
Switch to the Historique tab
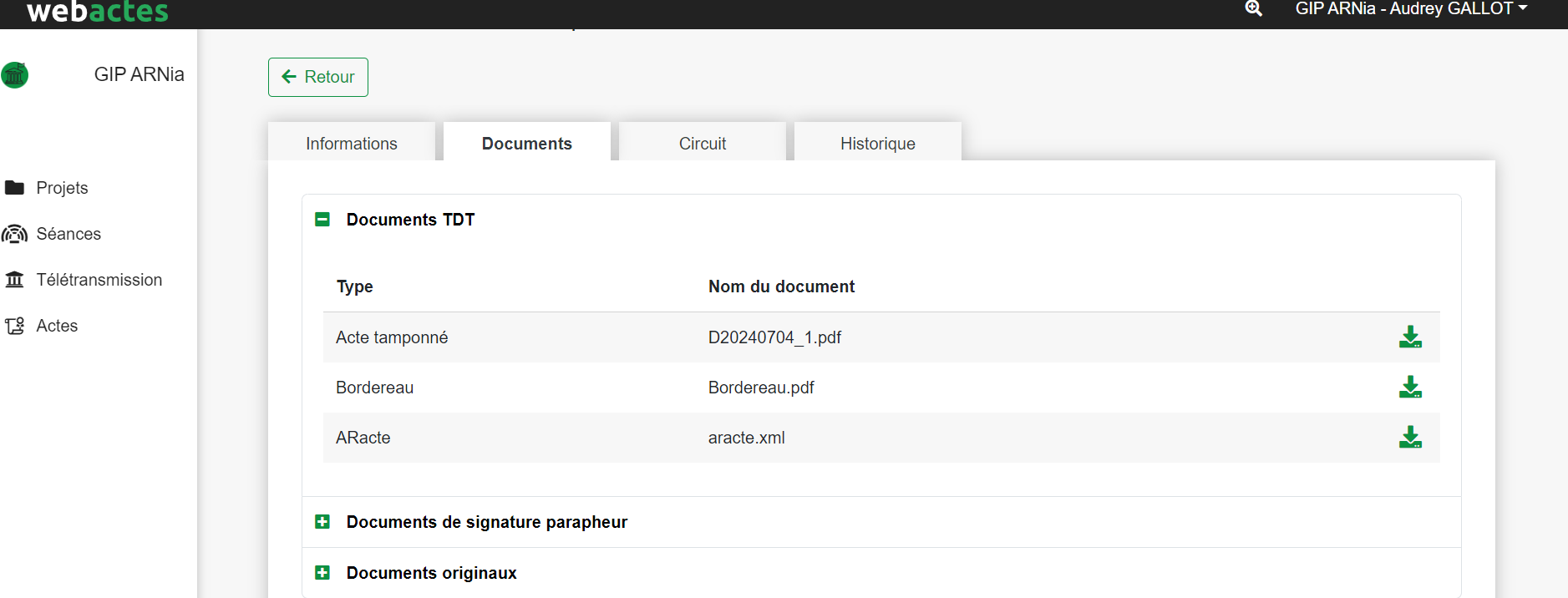point(877,144)
